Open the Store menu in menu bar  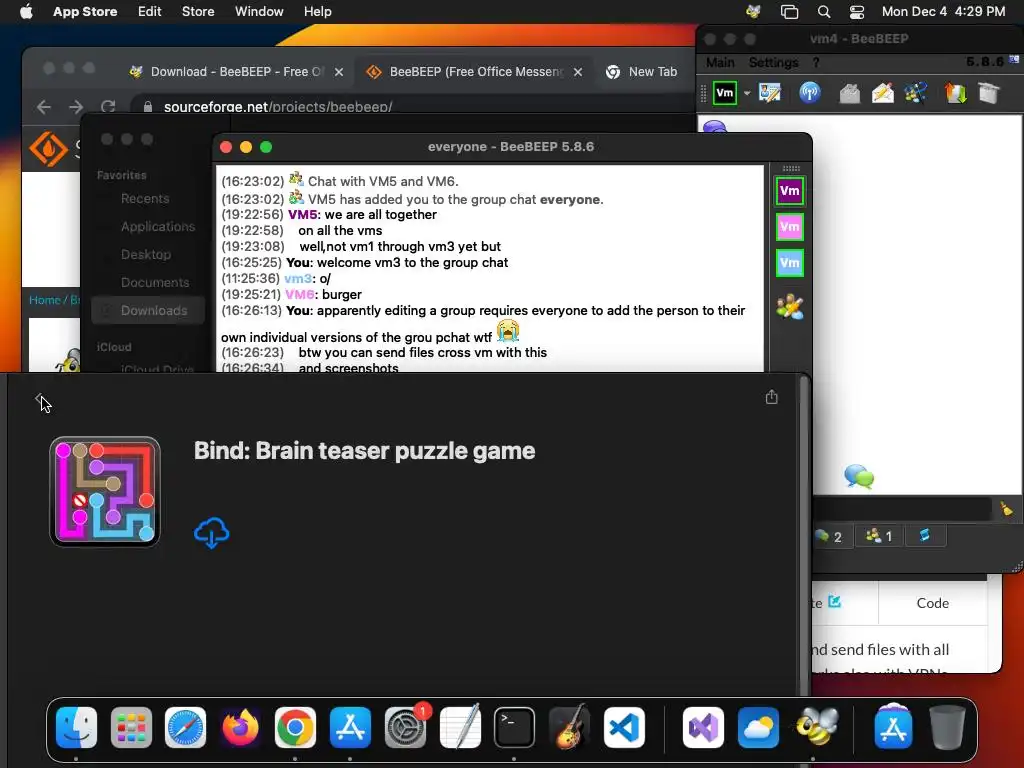tap(198, 12)
